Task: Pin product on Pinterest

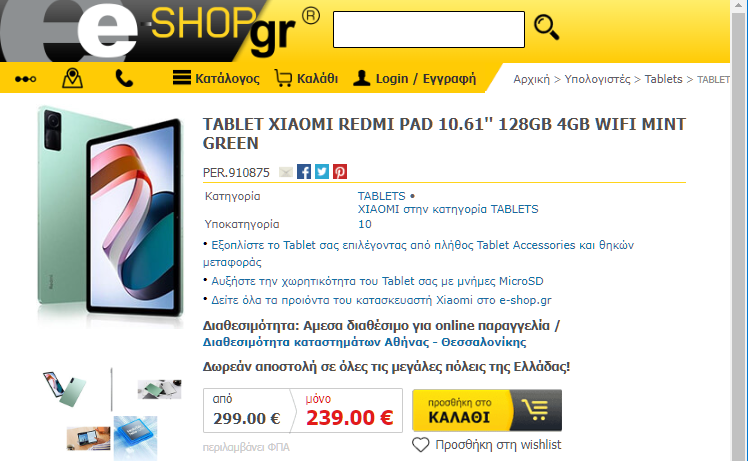Action: [x=340, y=171]
